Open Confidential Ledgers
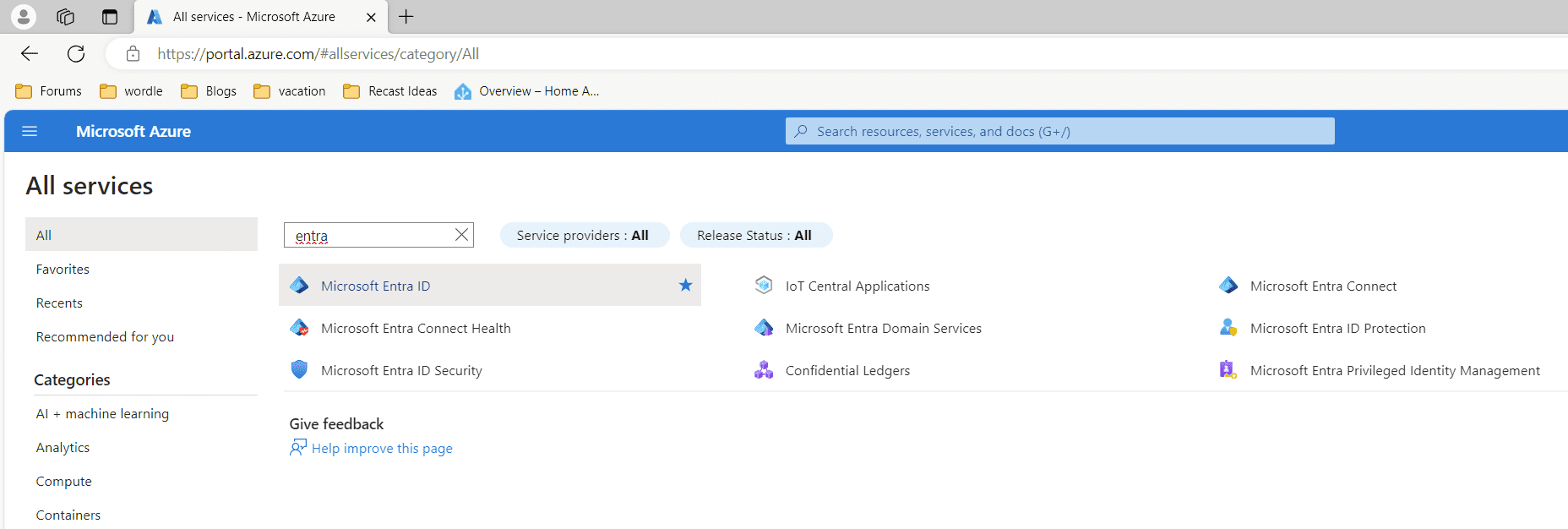 click(x=847, y=370)
